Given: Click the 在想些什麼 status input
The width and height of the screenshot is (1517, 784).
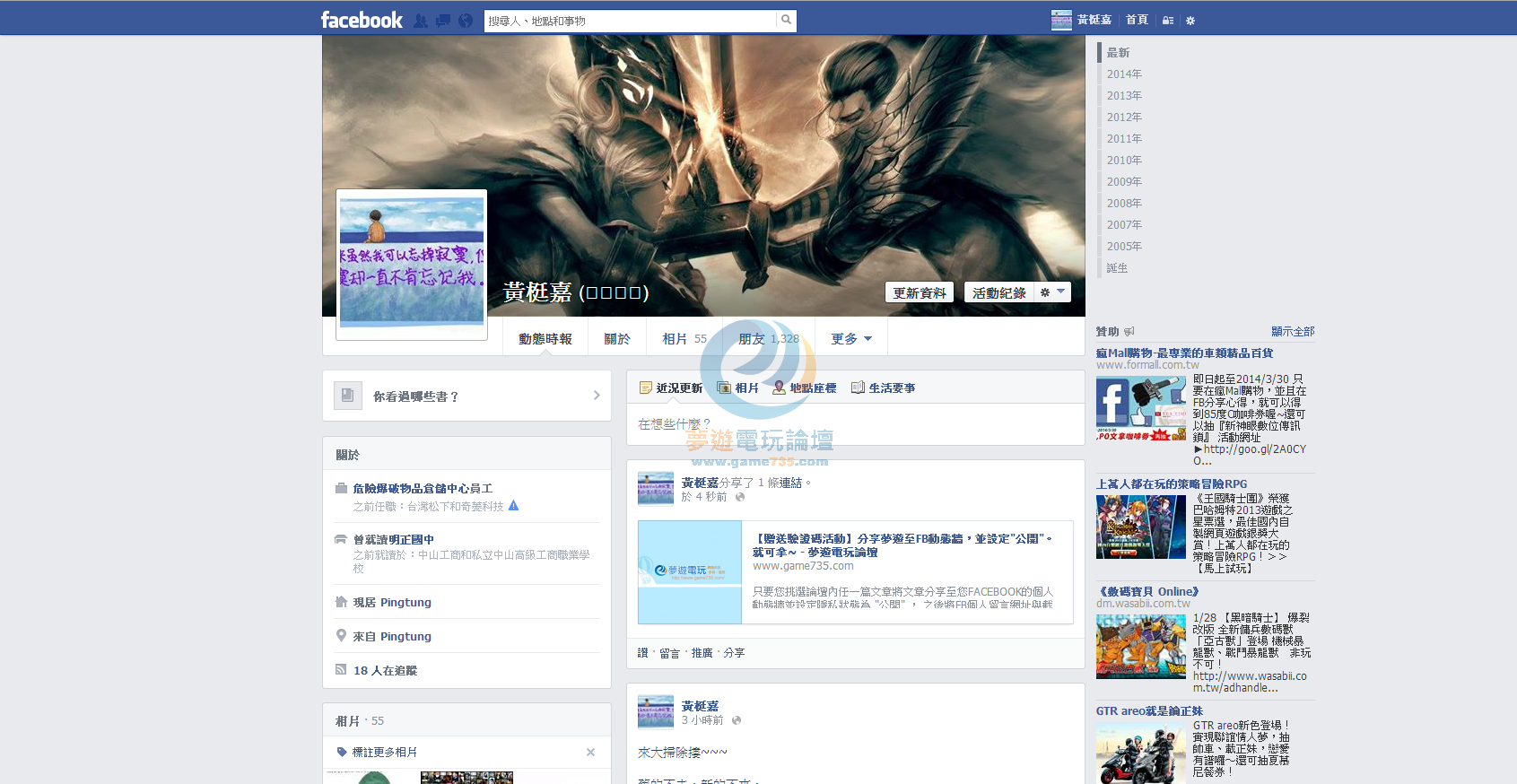Looking at the screenshot, I should click(855, 423).
